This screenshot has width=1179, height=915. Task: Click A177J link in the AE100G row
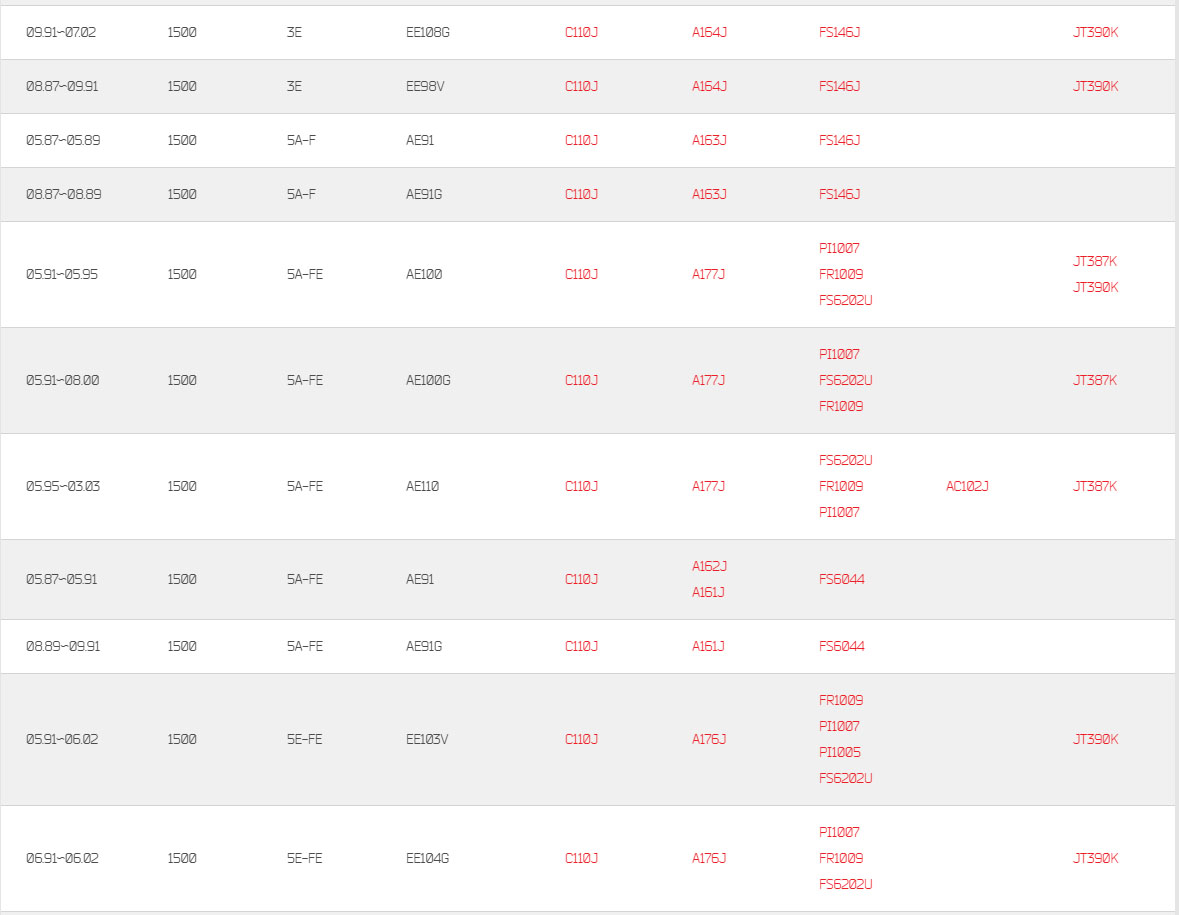[x=708, y=380]
